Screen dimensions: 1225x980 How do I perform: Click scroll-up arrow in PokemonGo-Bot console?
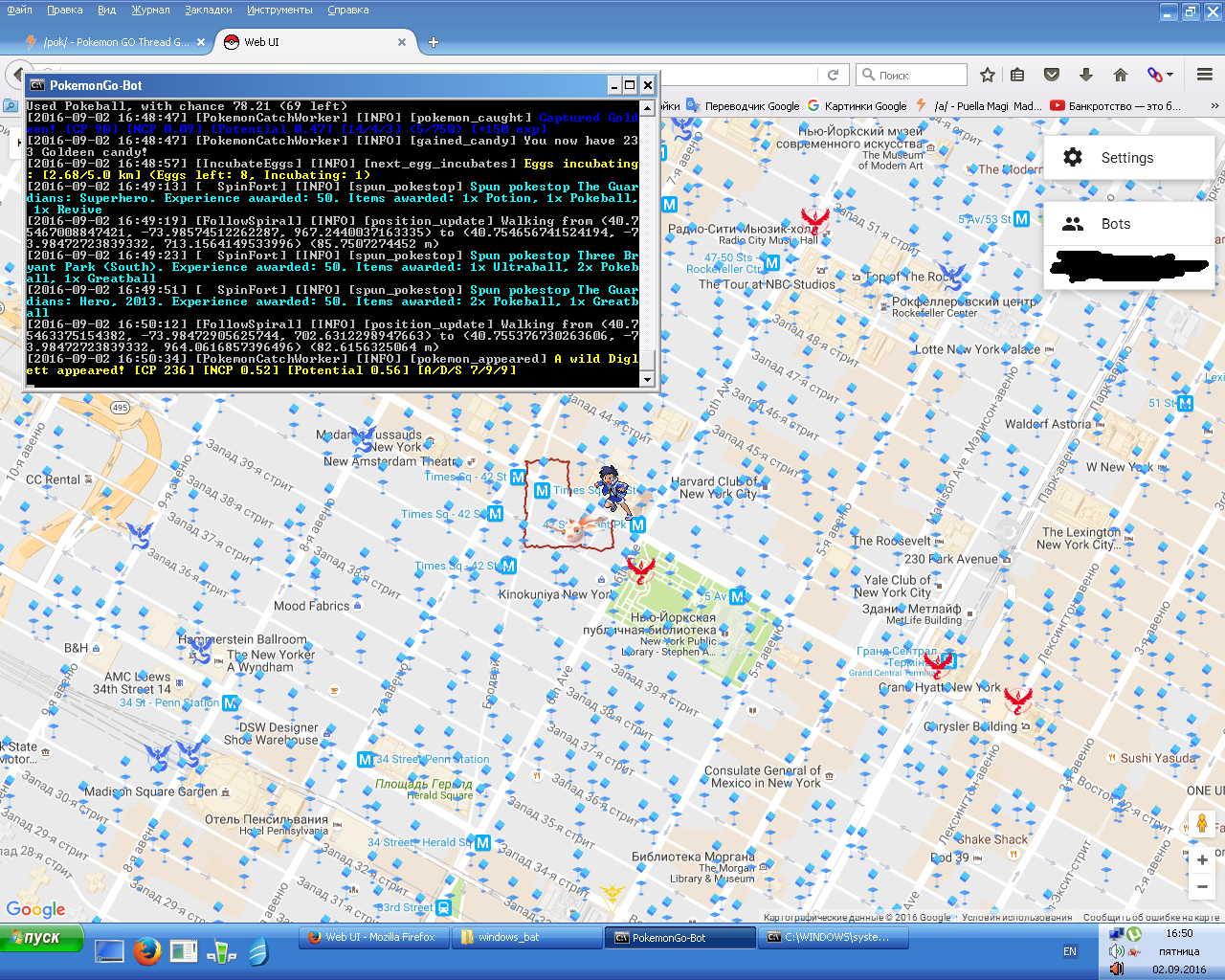pyautogui.click(x=648, y=108)
